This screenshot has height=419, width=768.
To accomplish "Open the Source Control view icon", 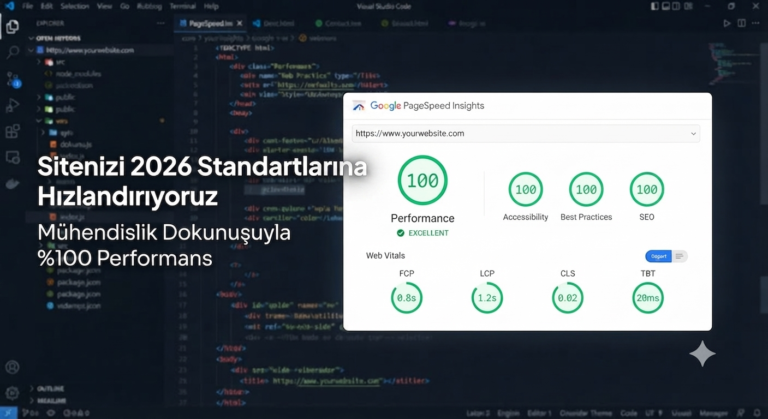I will 13,79.
